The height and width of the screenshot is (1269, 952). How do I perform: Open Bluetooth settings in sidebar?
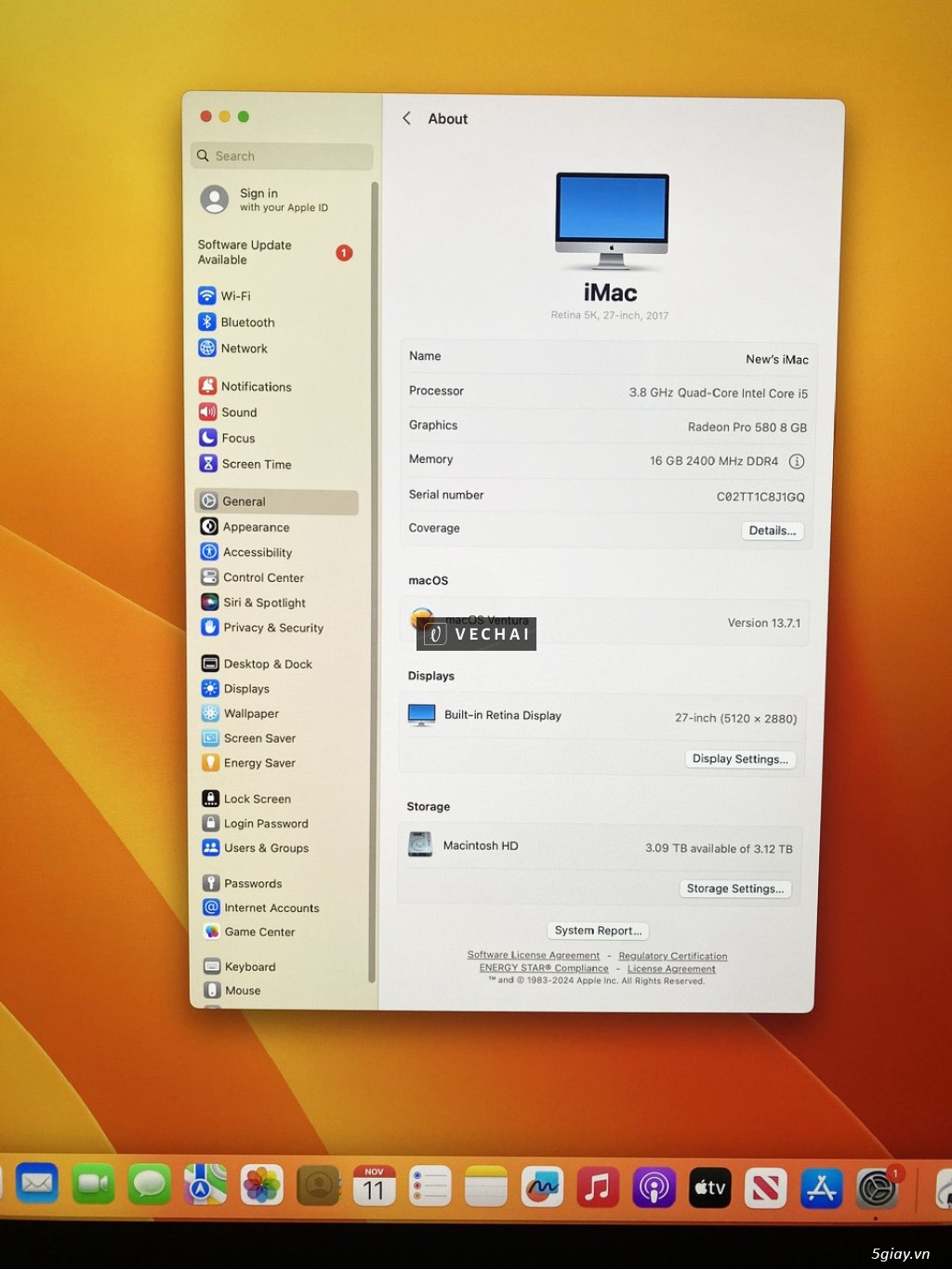236,322
